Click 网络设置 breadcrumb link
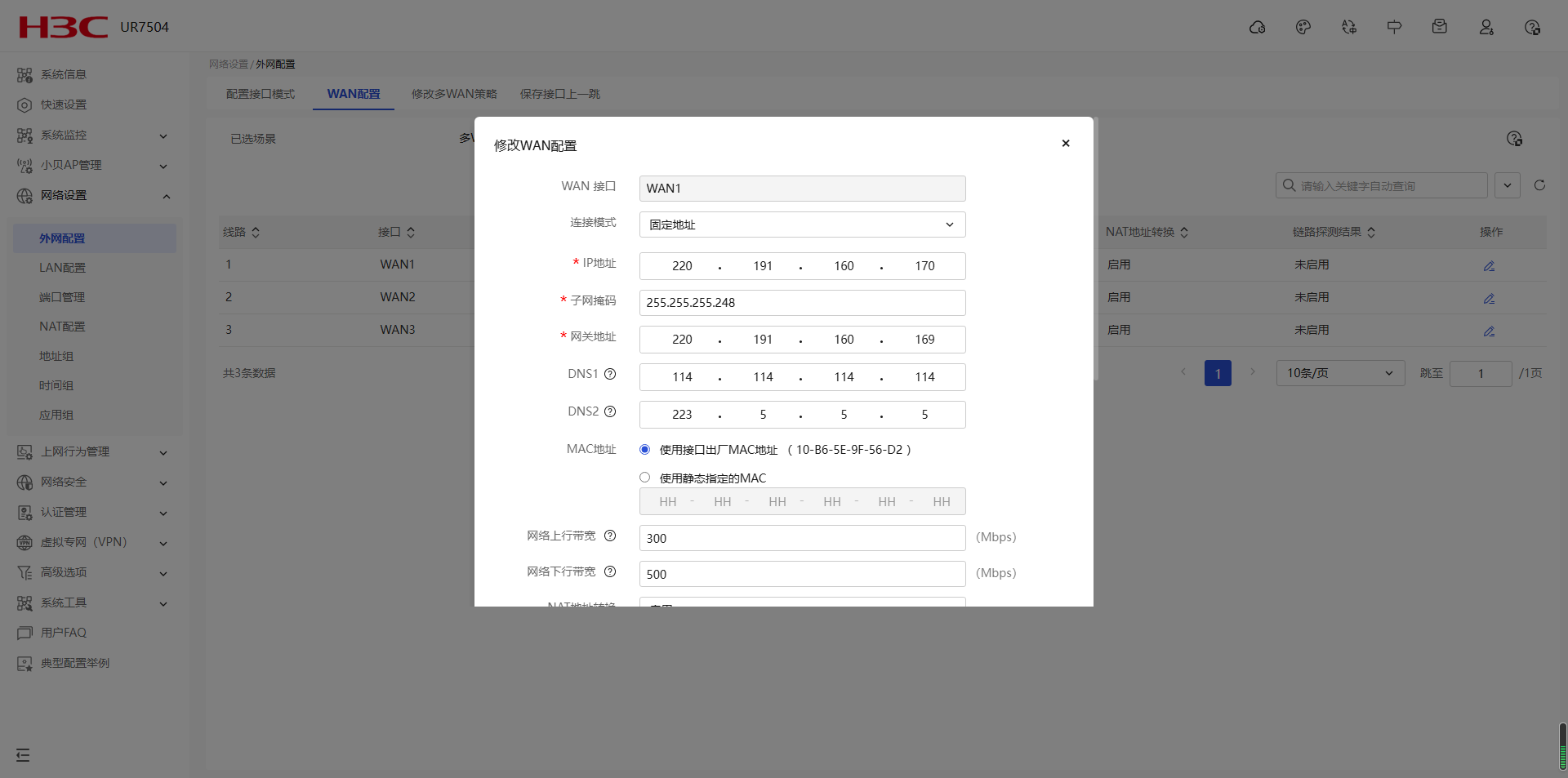Image resolution: width=1568 pixels, height=778 pixels. click(228, 64)
